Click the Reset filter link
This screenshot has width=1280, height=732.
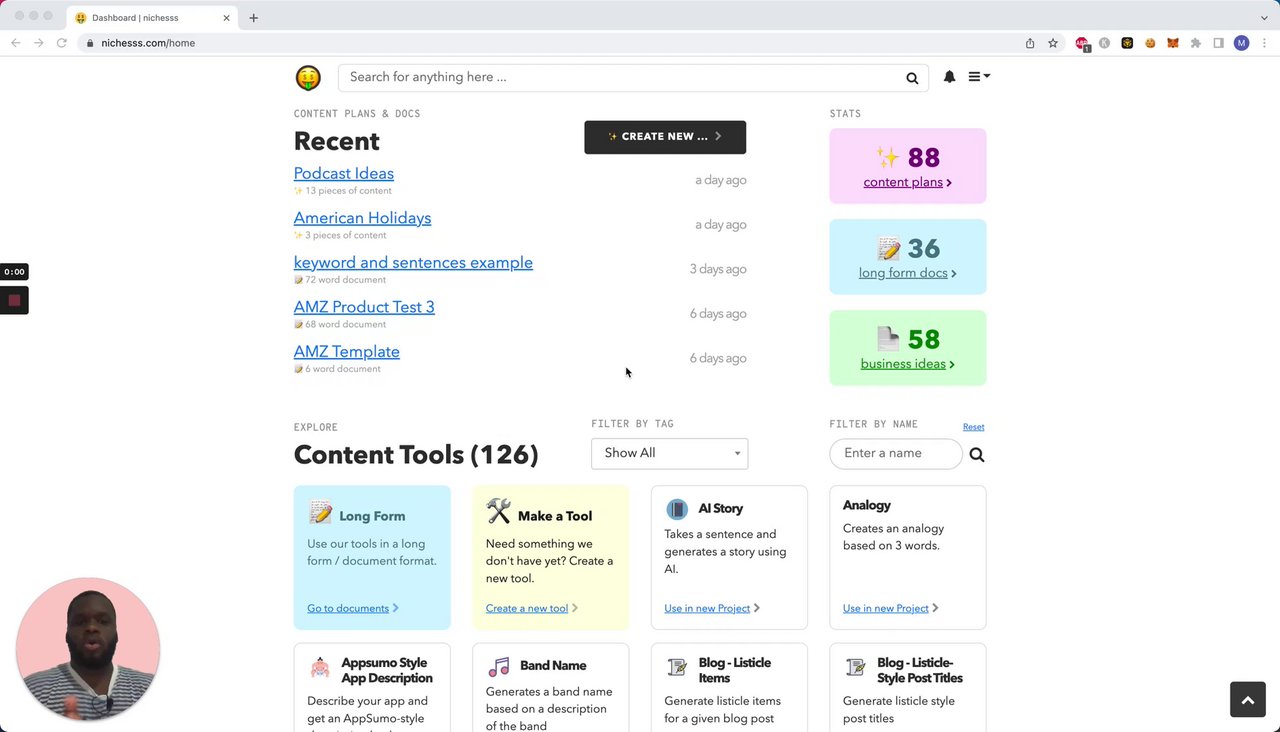[973, 427]
